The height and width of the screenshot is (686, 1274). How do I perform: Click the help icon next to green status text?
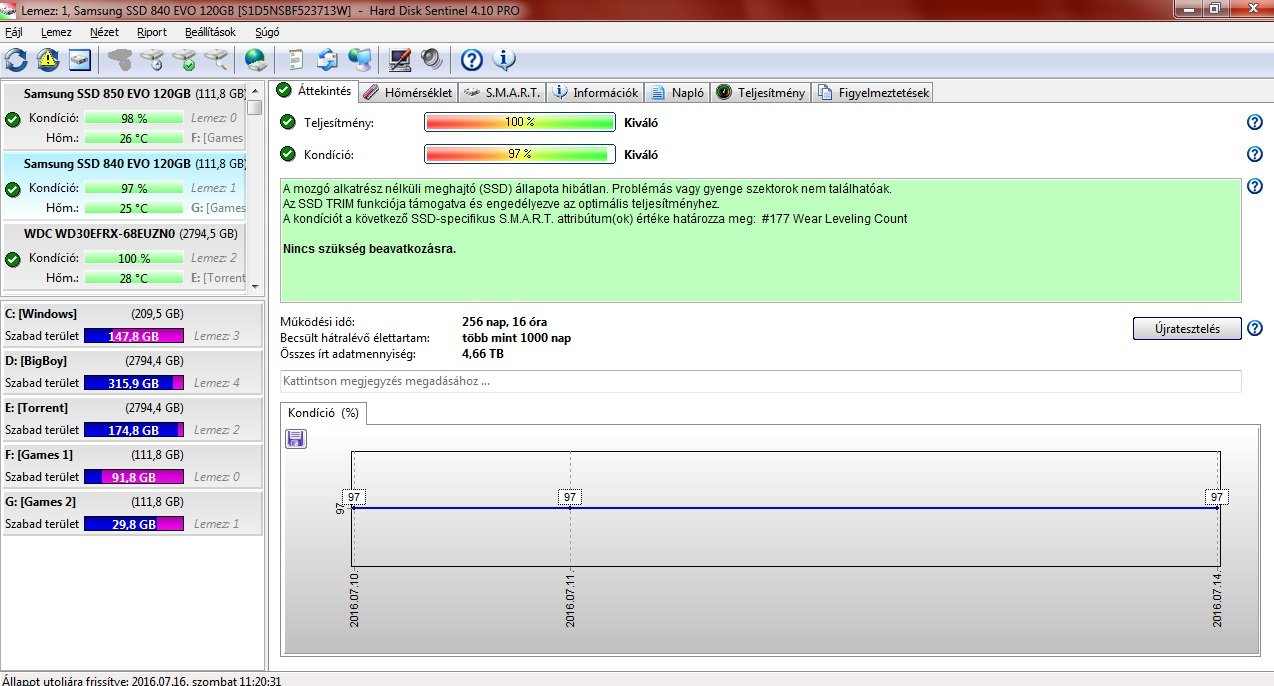click(1255, 186)
